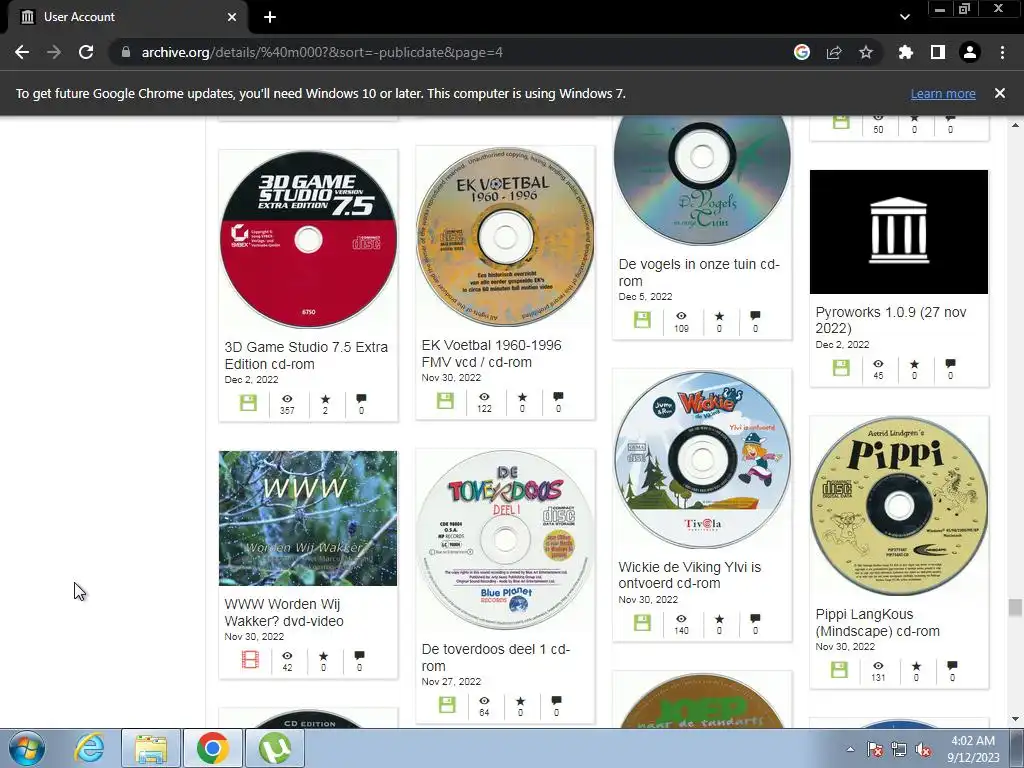Open Pippi LangKous disc thumbnail
1024x768 pixels.
click(x=899, y=507)
